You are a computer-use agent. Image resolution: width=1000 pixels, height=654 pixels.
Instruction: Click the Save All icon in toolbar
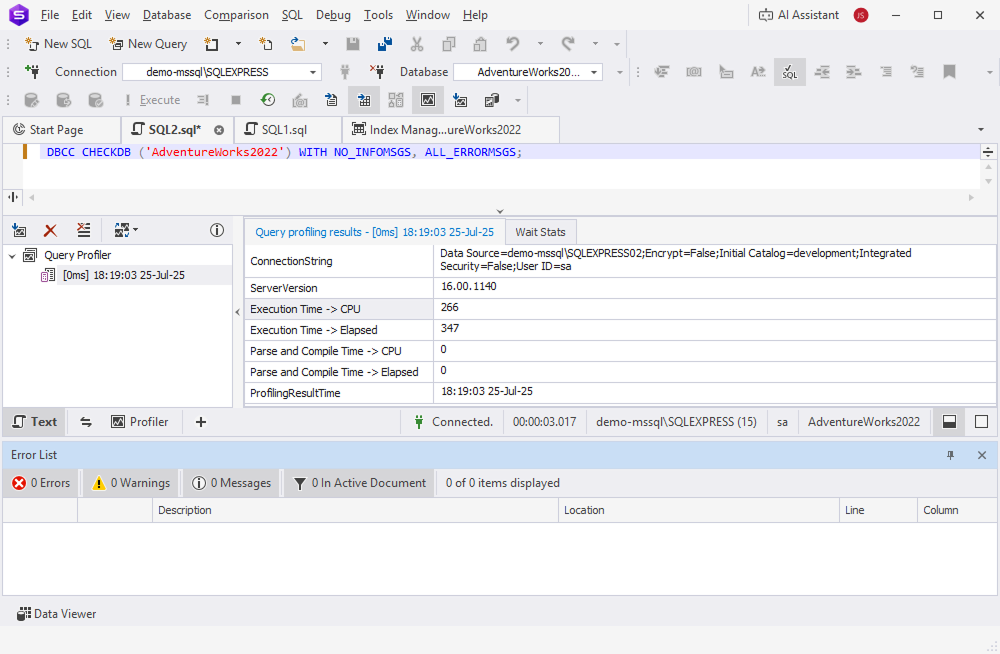384,44
